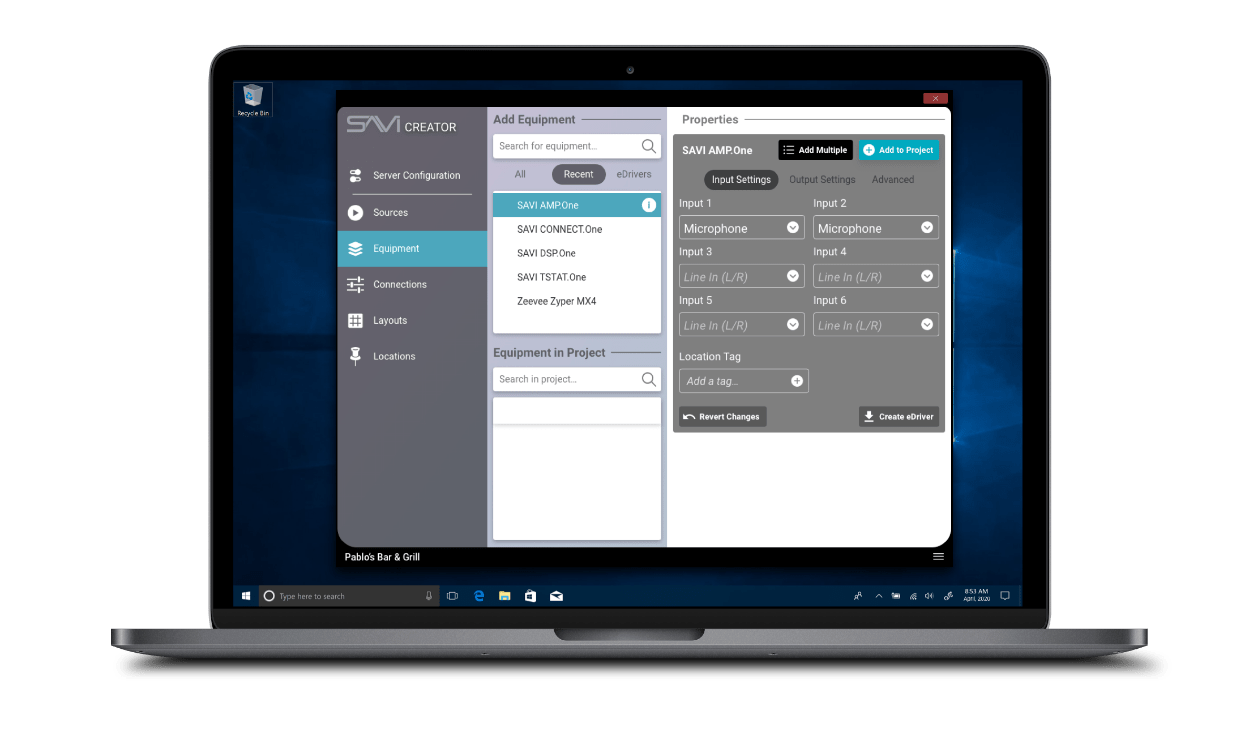Select Zeevee Zyper MX4 in the list
The image size is (1258, 732).
coord(577,301)
